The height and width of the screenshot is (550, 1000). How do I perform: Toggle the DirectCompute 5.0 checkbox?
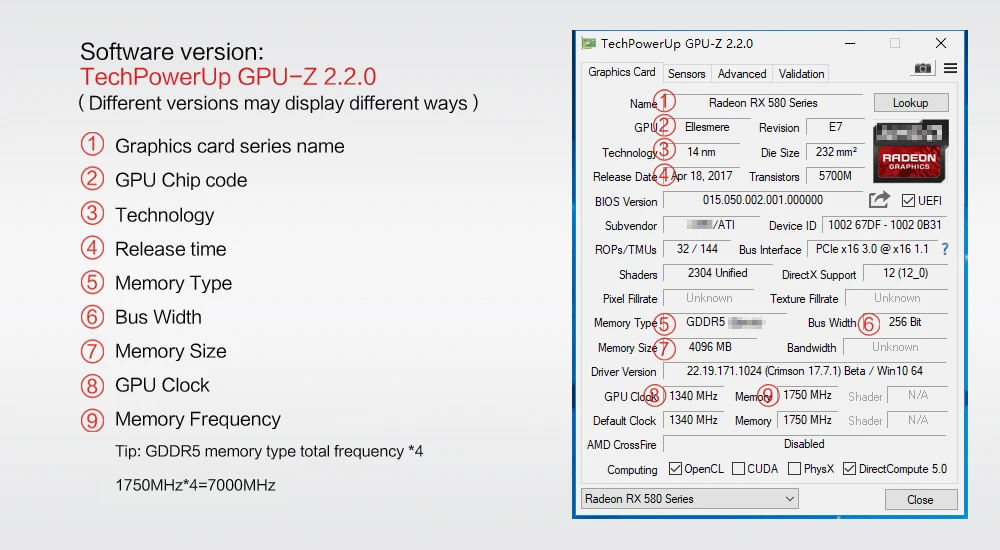[849, 469]
